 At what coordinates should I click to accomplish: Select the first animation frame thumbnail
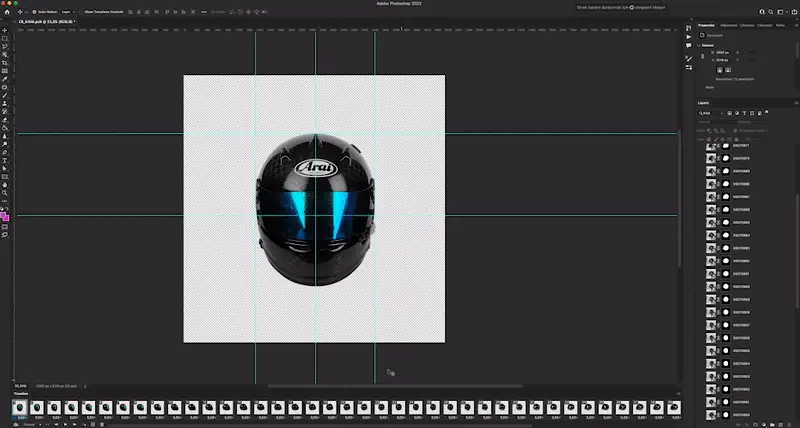[19, 407]
